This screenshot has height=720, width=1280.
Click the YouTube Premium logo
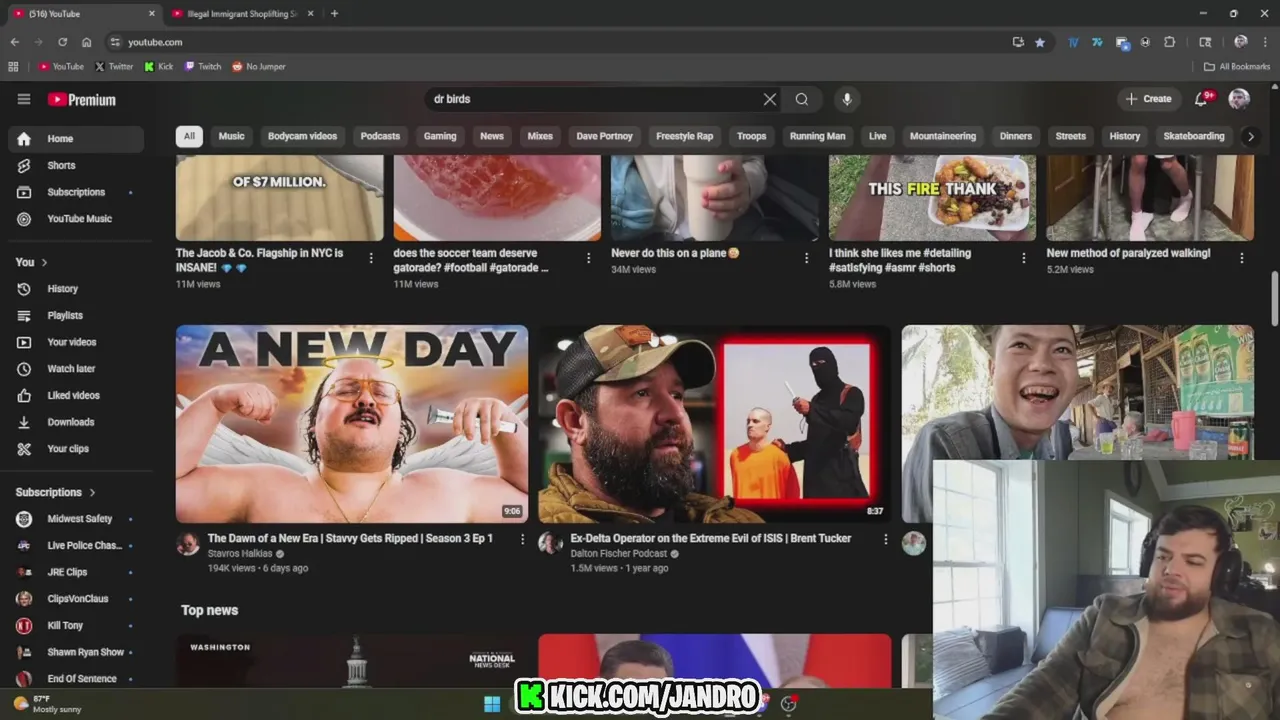pyautogui.click(x=82, y=99)
